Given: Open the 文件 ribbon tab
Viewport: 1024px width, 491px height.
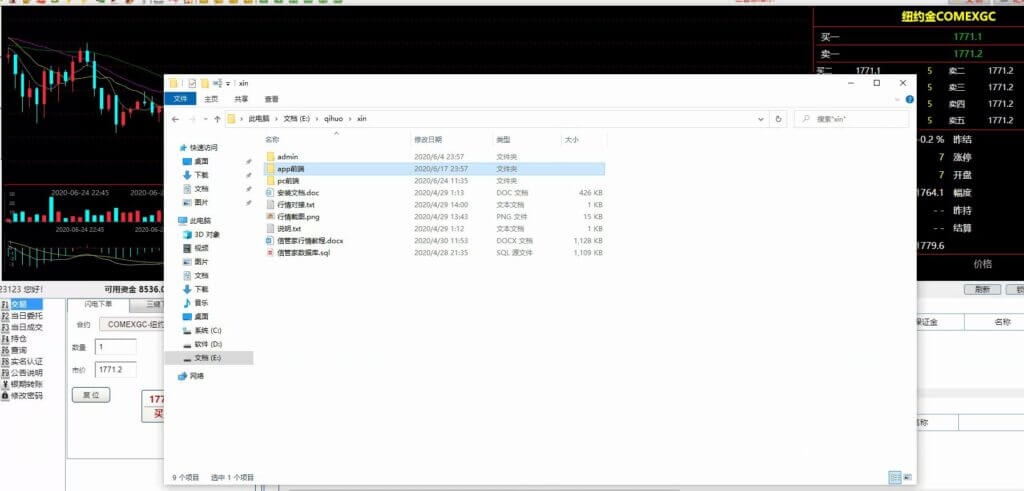Looking at the screenshot, I should 181,99.
